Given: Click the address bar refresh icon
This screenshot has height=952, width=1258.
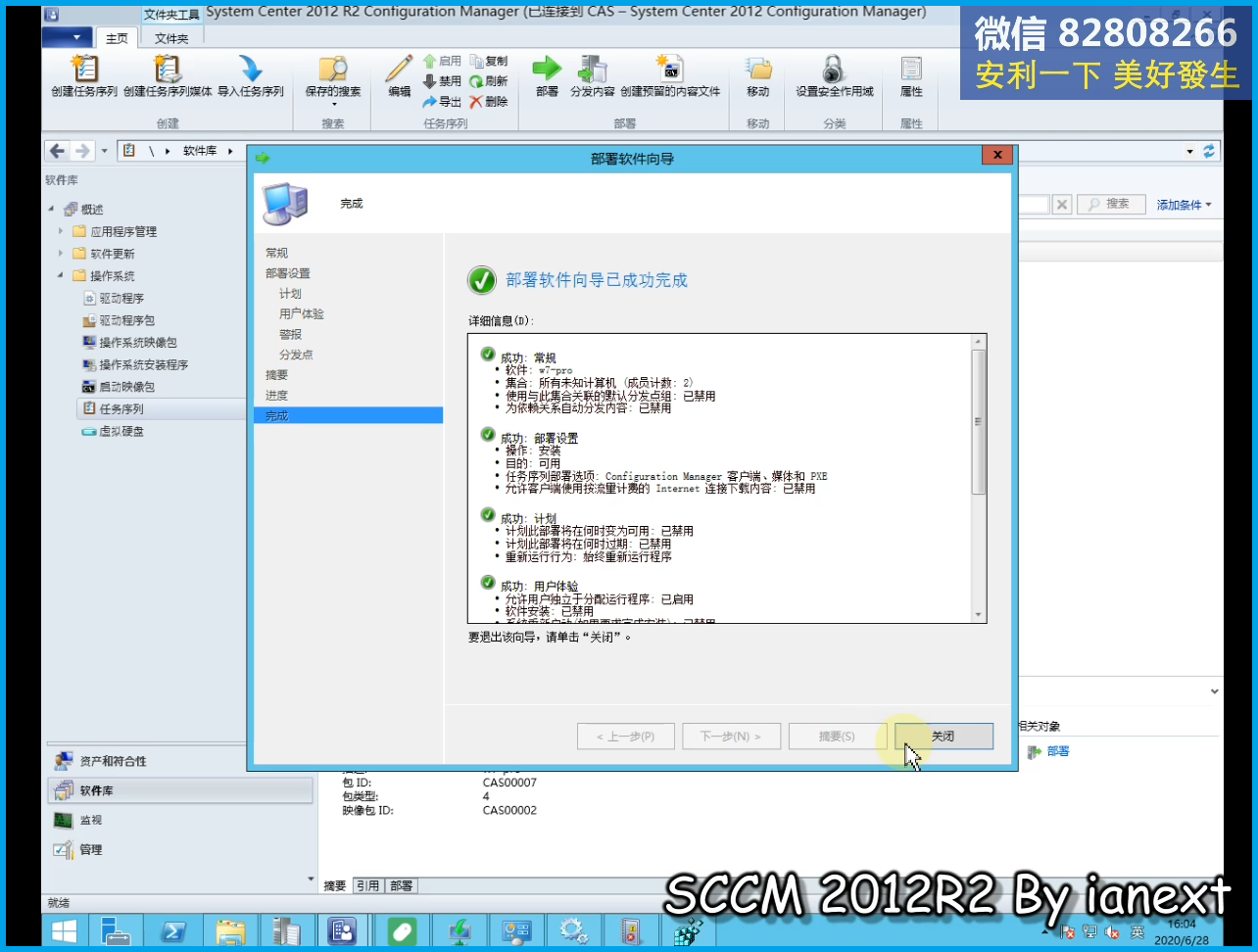Looking at the screenshot, I should pos(1209,151).
